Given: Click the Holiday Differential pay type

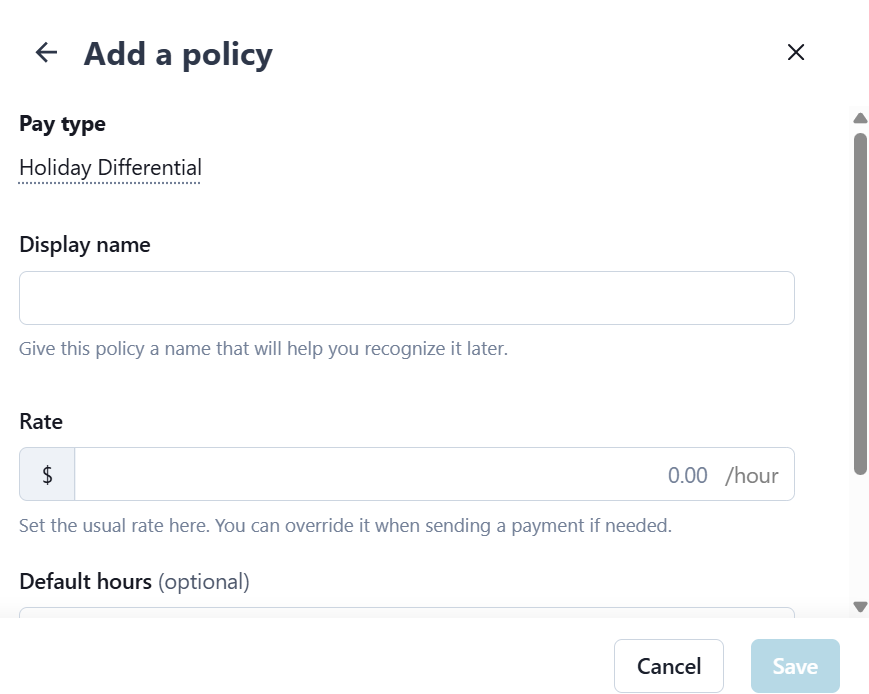Looking at the screenshot, I should click(110, 168).
